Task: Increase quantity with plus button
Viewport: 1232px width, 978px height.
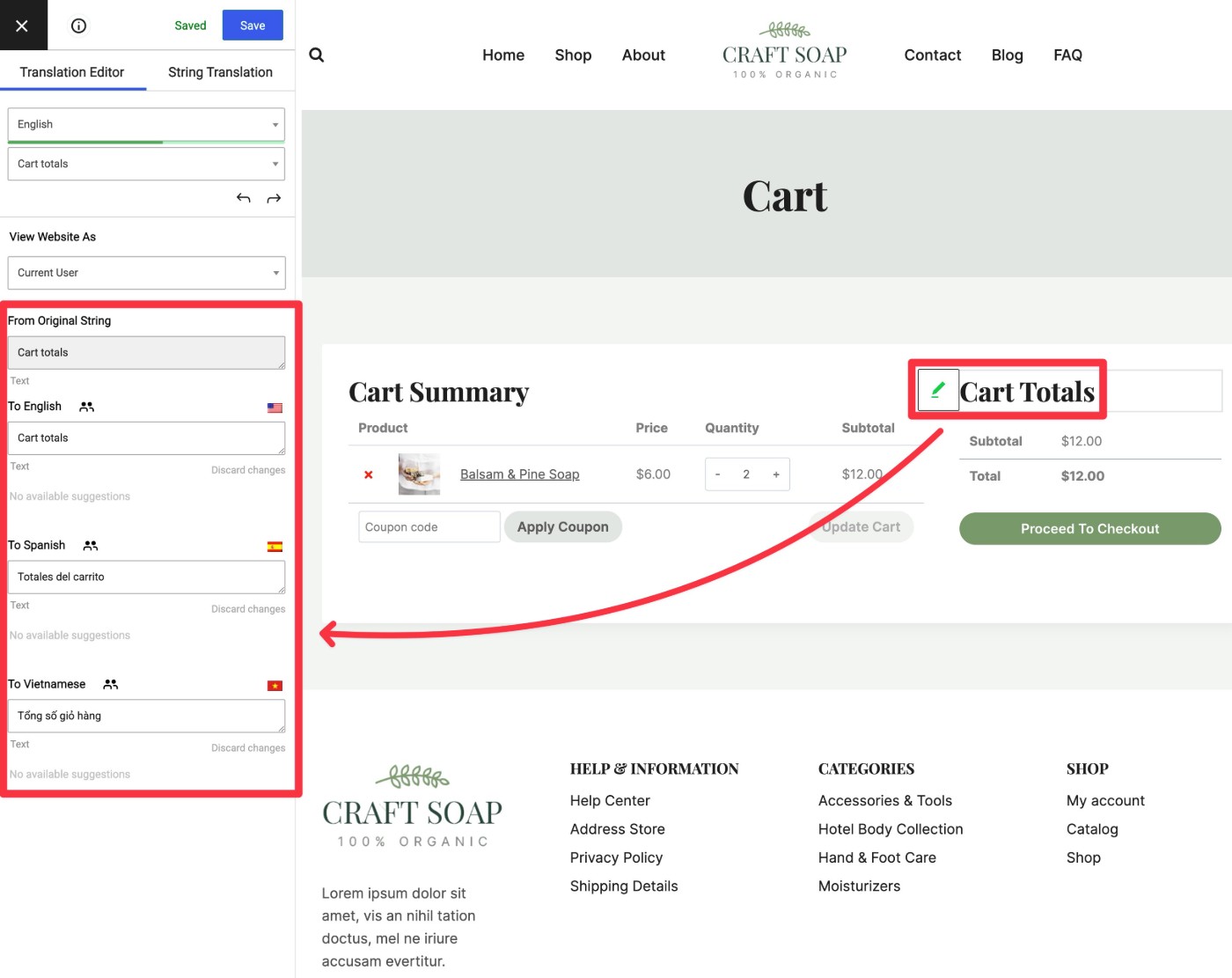Action: (776, 474)
